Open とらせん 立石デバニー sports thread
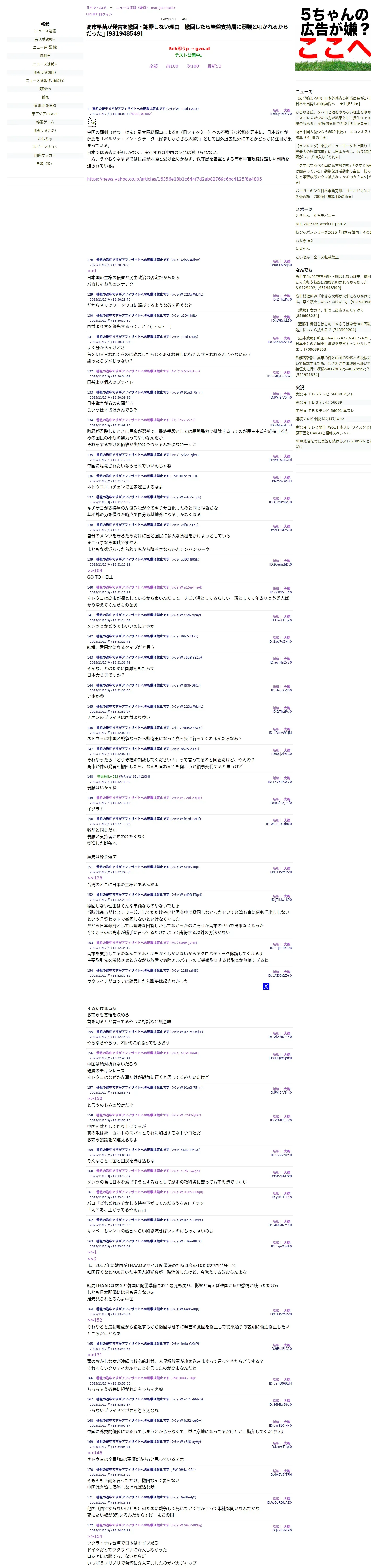Viewport: 371px width, 1568px height. point(315,216)
